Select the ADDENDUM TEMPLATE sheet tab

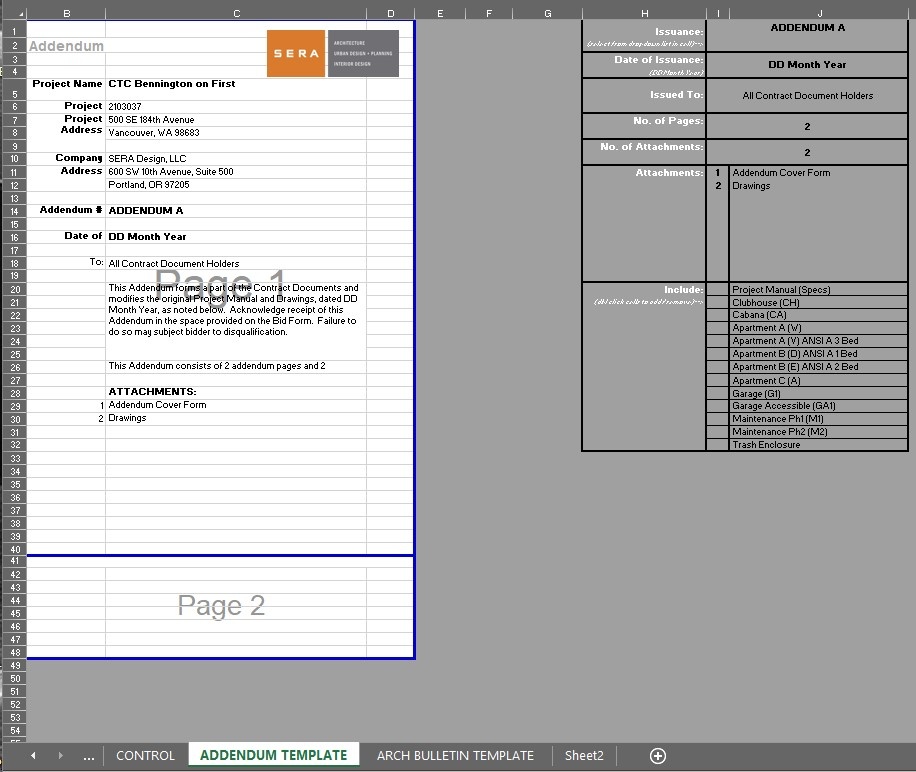pyautogui.click(x=273, y=755)
